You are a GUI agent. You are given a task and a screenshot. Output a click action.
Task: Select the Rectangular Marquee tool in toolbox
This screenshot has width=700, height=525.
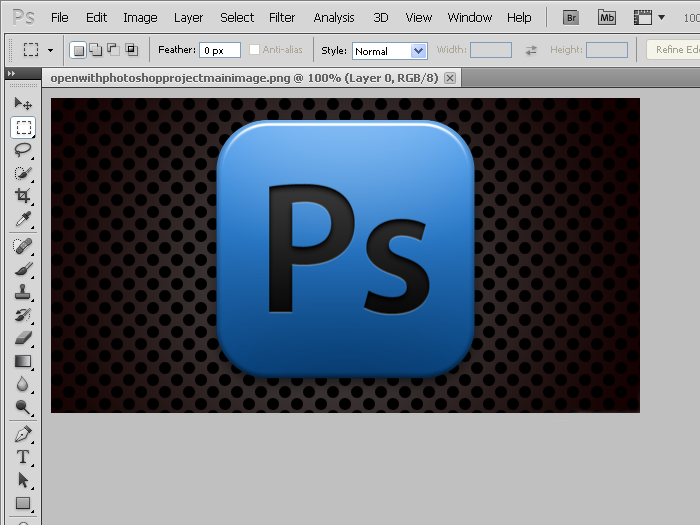pyautogui.click(x=23, y=127)
